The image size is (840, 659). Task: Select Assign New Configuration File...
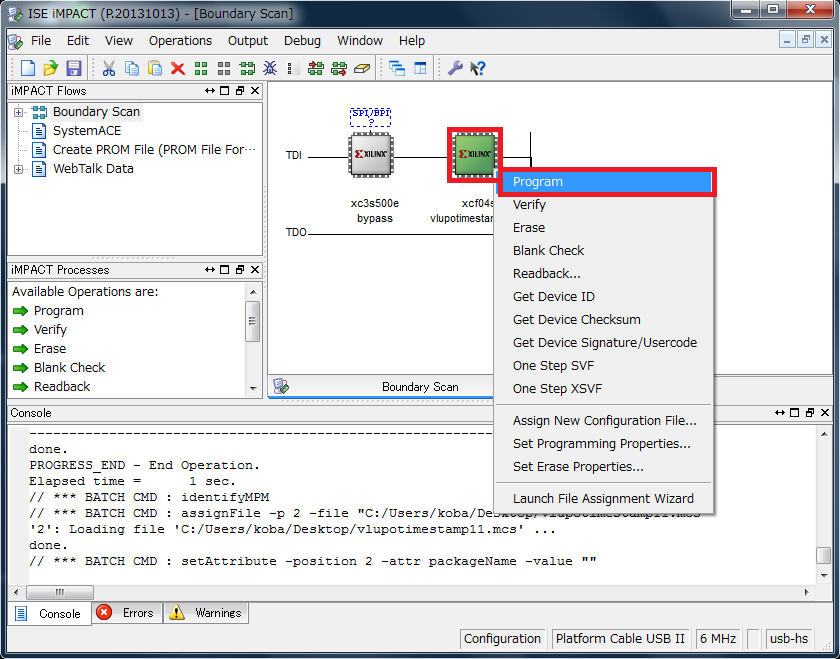pyautogui.click(x=604, y=421)
